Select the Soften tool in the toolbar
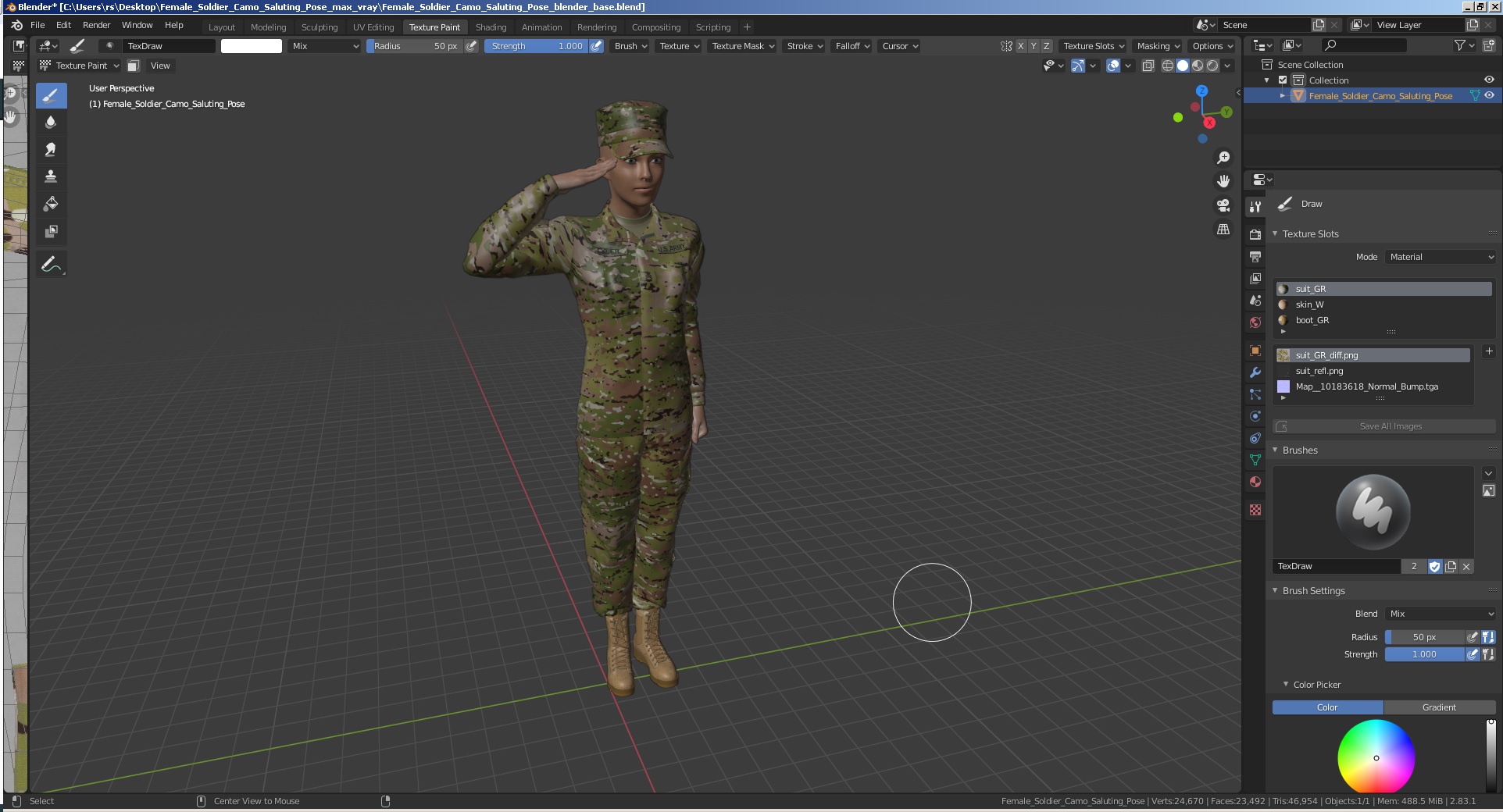1503x812 pixels. [51, 123]
